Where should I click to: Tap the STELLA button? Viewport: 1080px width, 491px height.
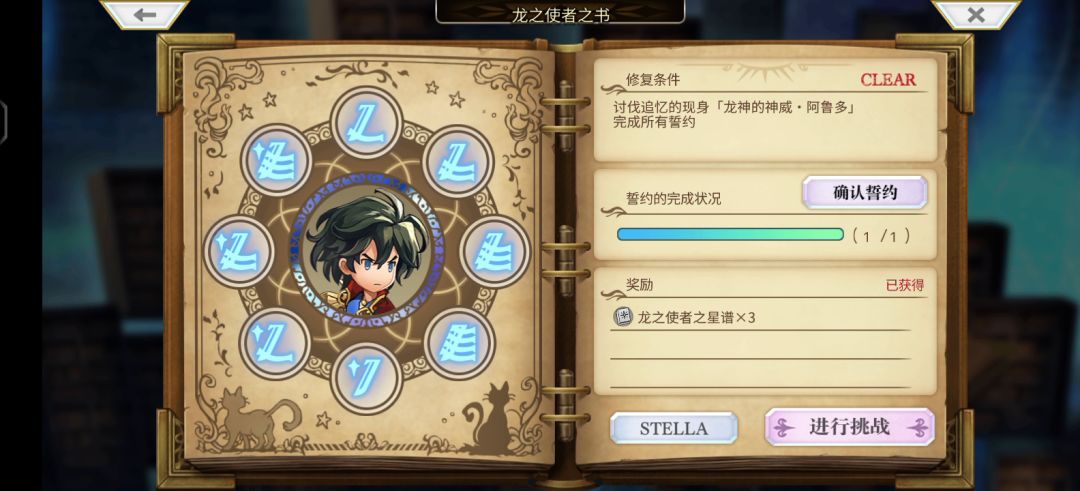pos(674,428)
